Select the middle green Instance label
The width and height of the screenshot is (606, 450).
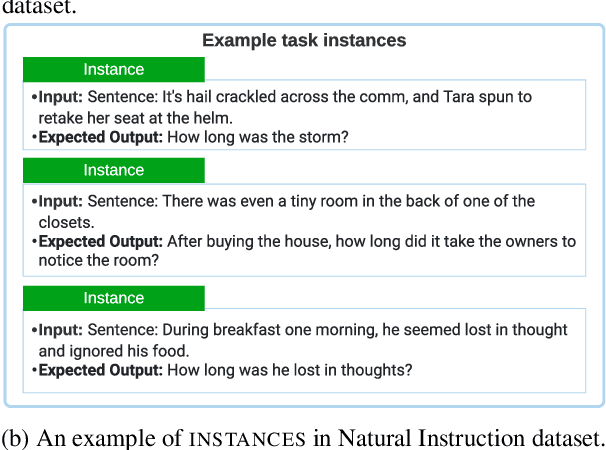click(113, 170)
